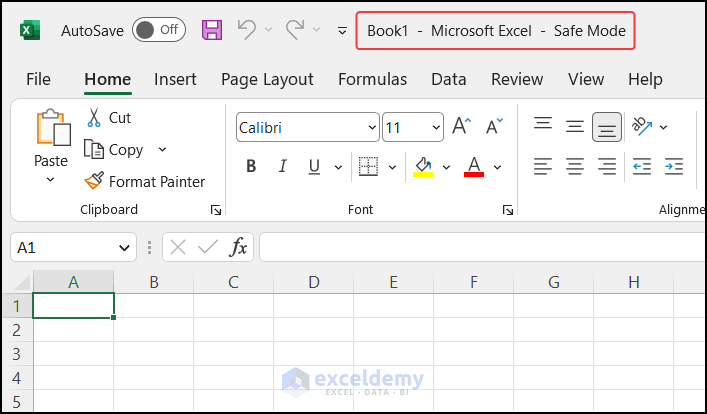Select the Format Painter brush
This screenshot has height=414, width=707.
(x=94, y=181)
